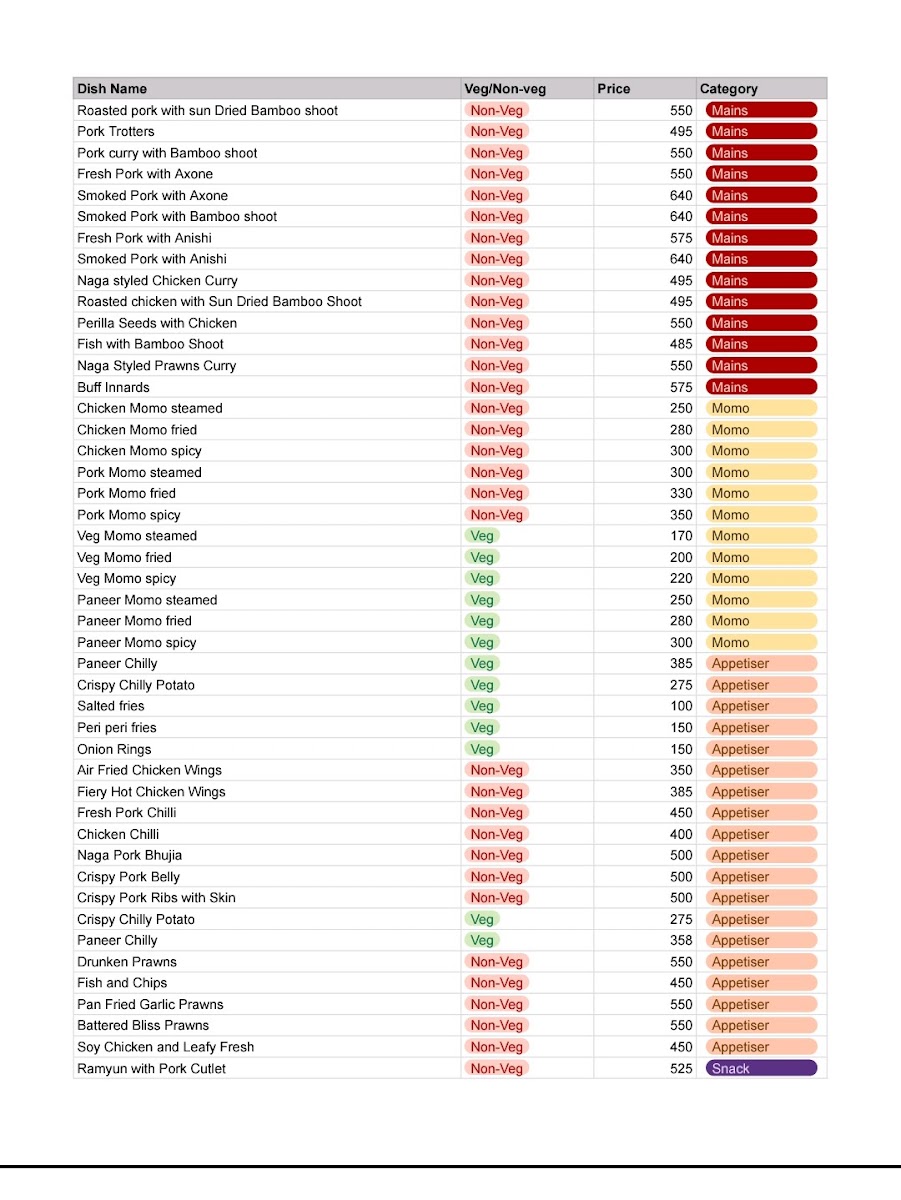Open the Mains dropdown chip for Pork Trotters
This screenshot has width=901, height=1200.
[x=761, y=131]
